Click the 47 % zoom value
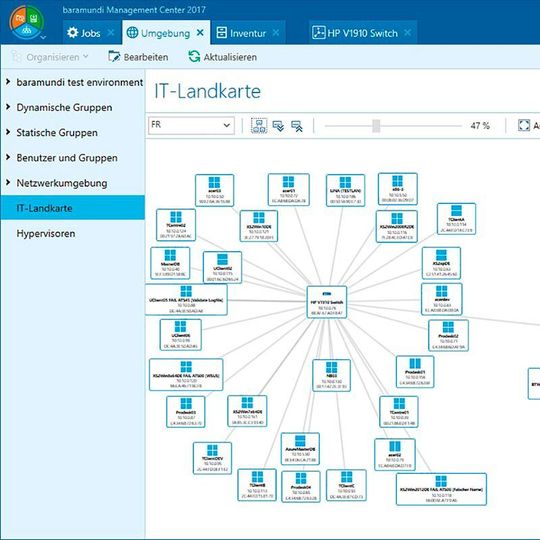The image size is (540, 540). (480, 126)
